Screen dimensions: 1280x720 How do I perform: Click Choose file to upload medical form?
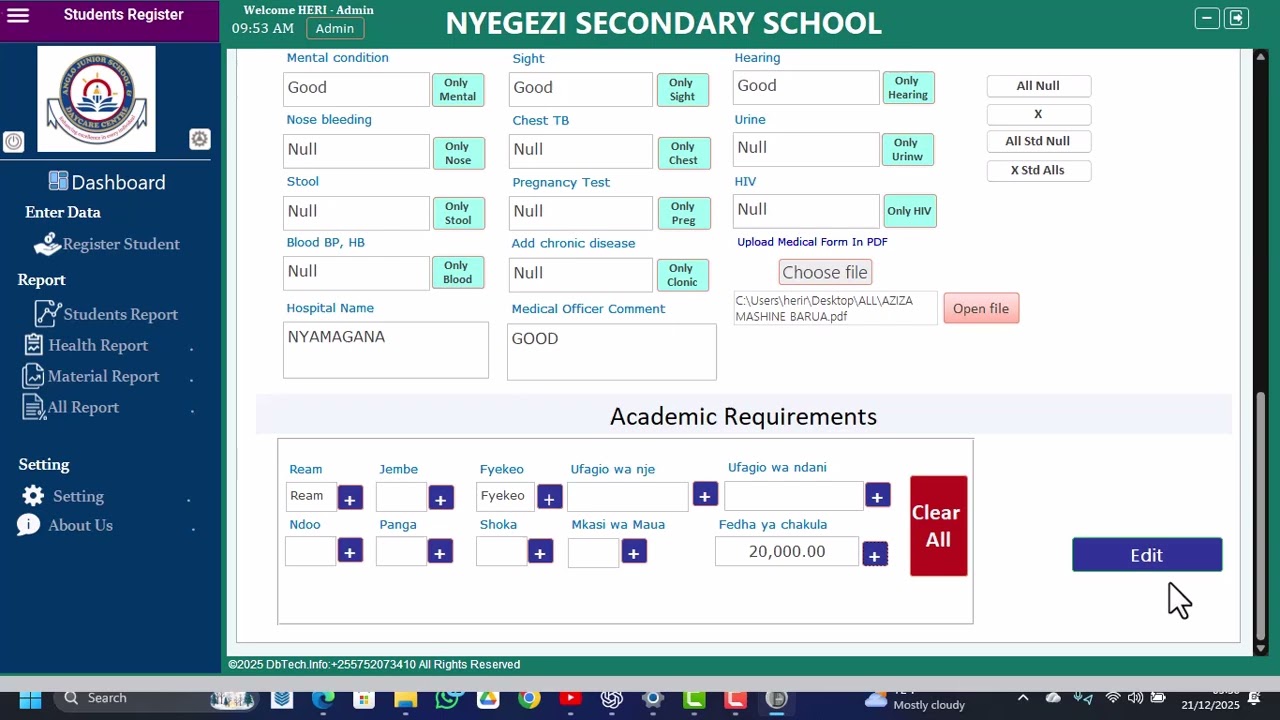825,272
